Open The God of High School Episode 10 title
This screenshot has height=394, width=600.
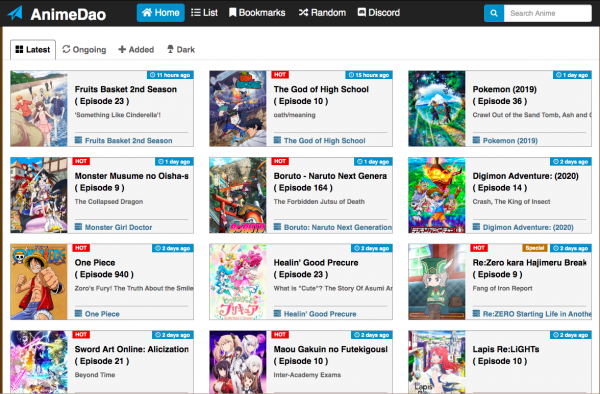321,95
